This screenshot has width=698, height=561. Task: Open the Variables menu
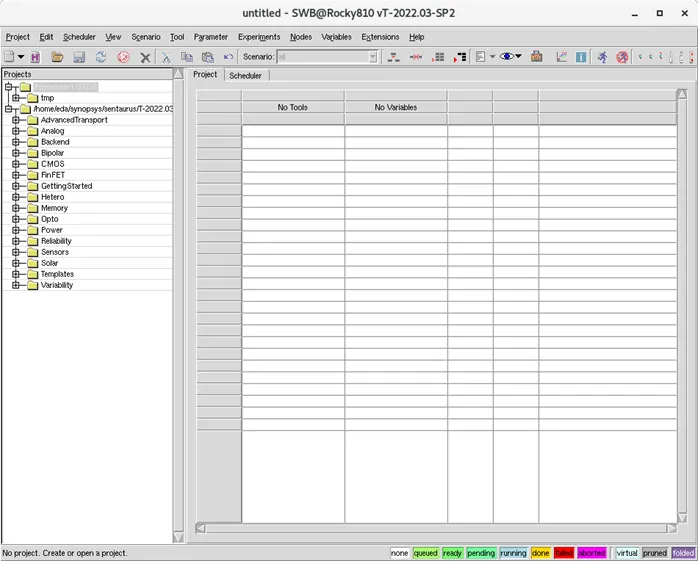pos(337,37)
